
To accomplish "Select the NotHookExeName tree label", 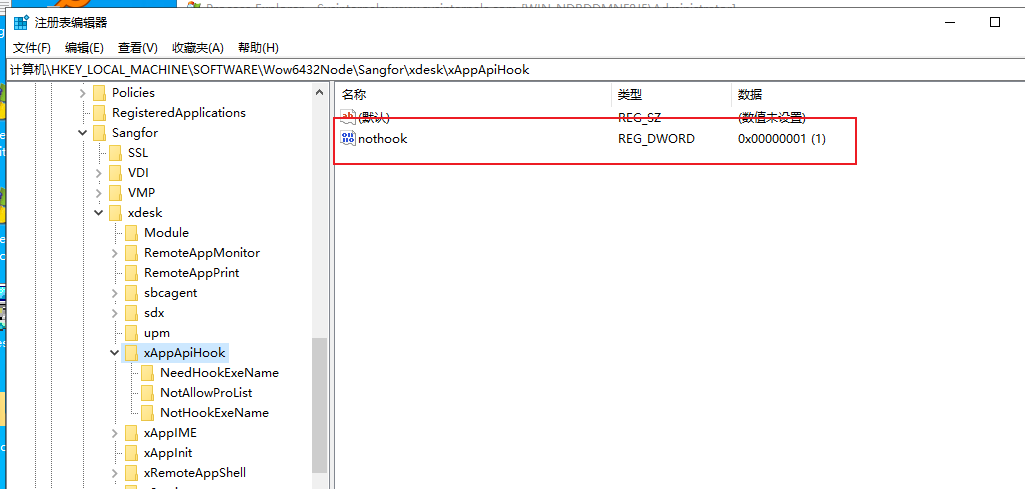I will tap(214, 413).
